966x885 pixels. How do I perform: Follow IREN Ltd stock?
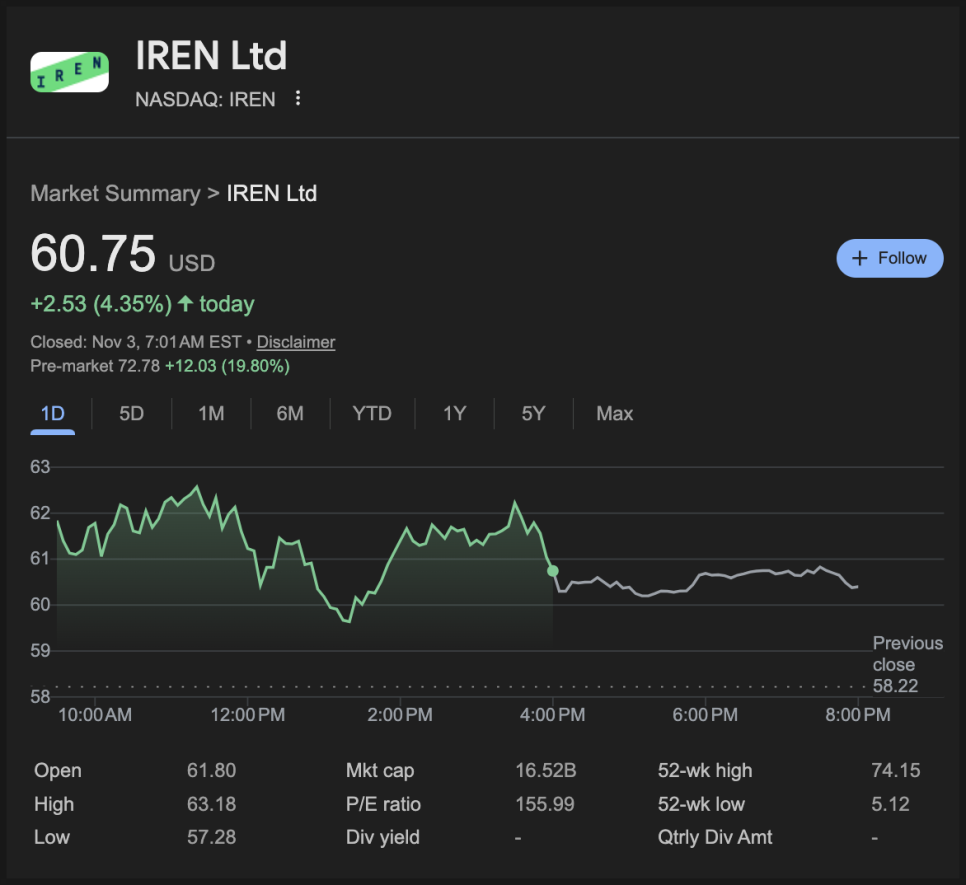[889, 258]
